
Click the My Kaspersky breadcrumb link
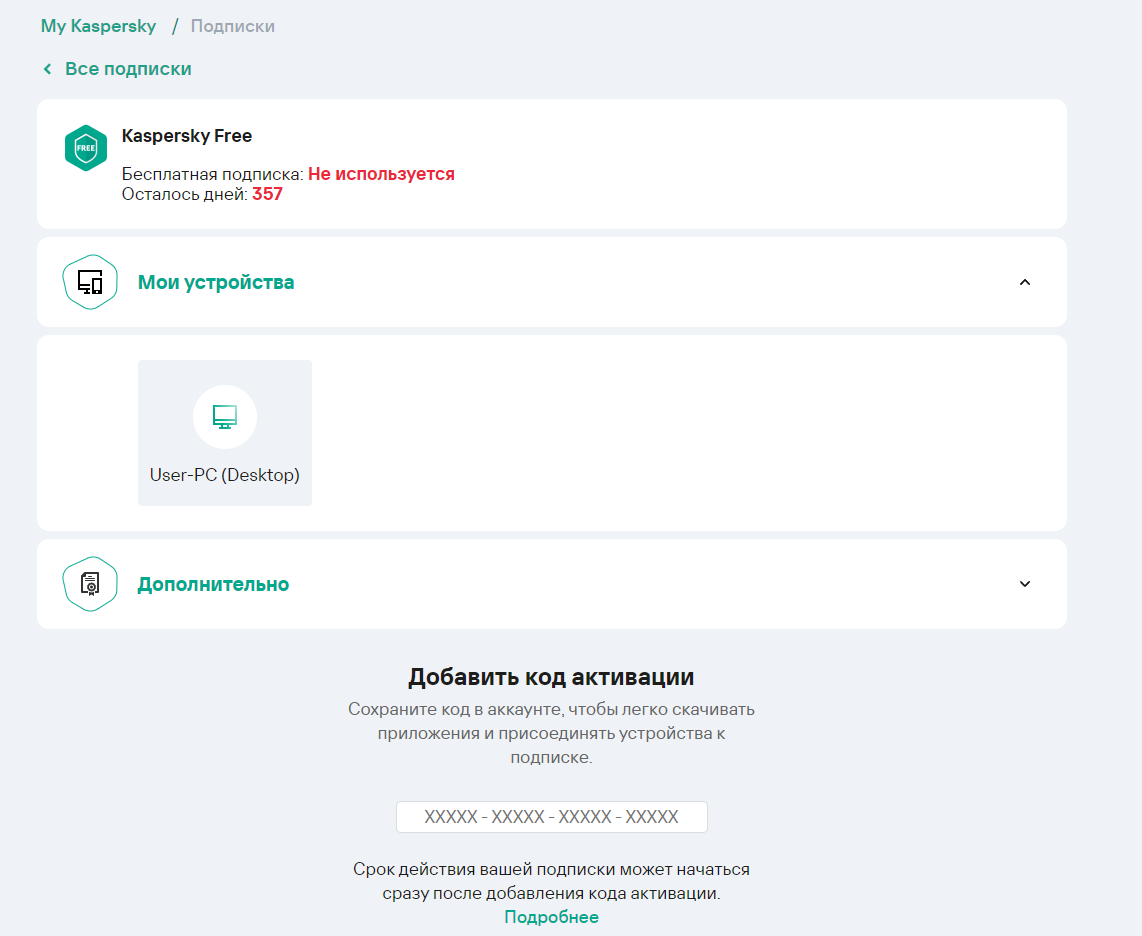pos(98,26)
